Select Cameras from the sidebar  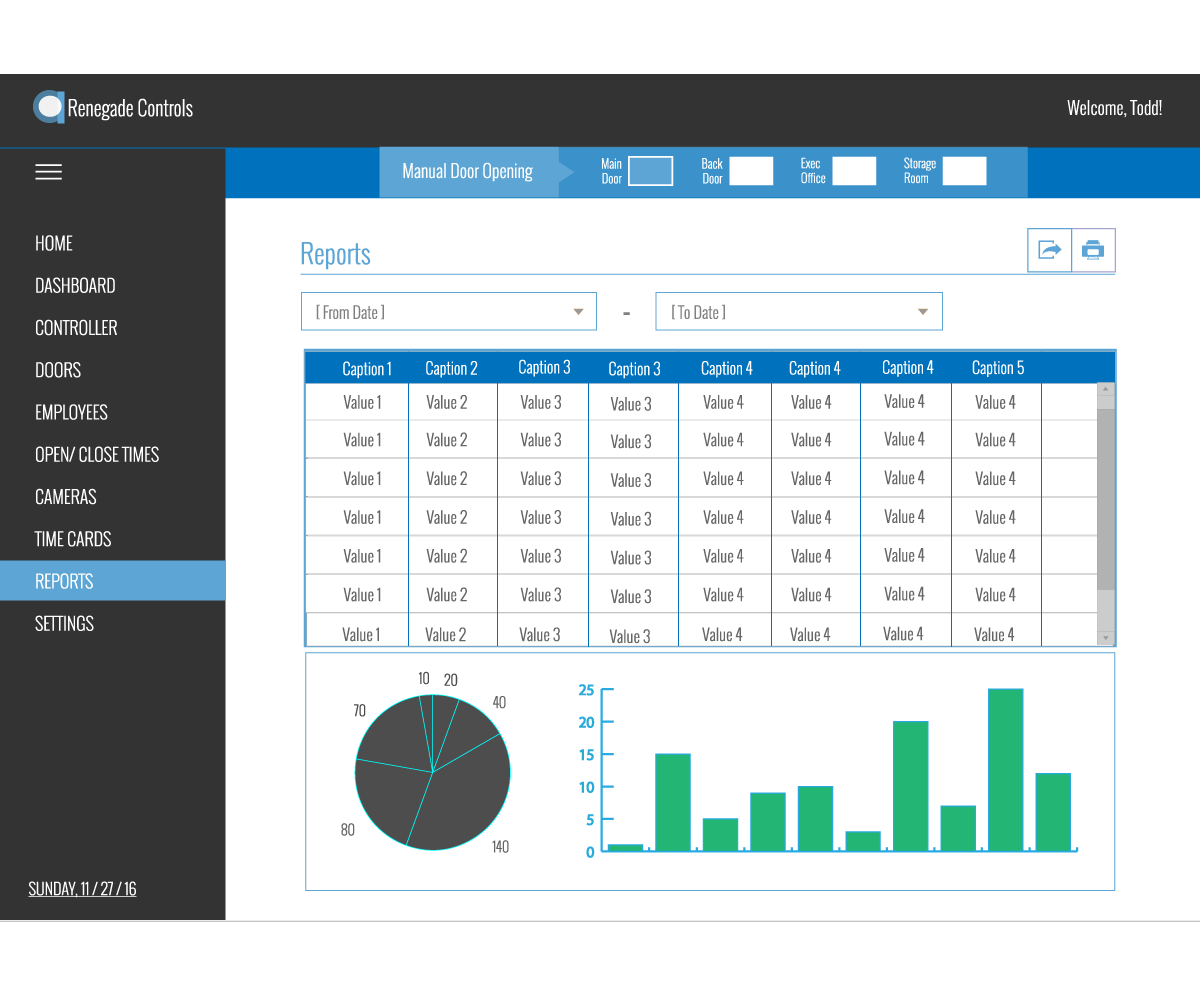point(66,497)
